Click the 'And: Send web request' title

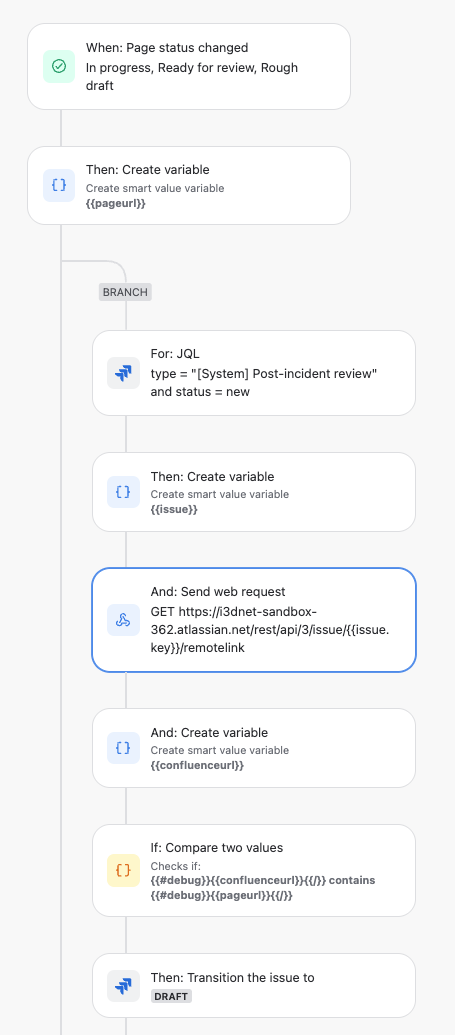click(x=218, y=591)
